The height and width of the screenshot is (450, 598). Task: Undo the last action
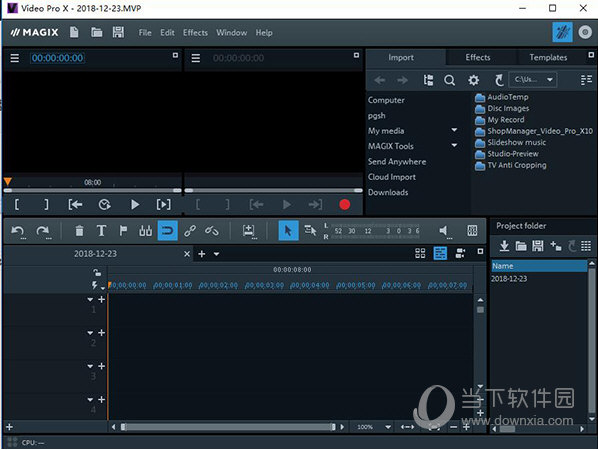tap(18, 231)
